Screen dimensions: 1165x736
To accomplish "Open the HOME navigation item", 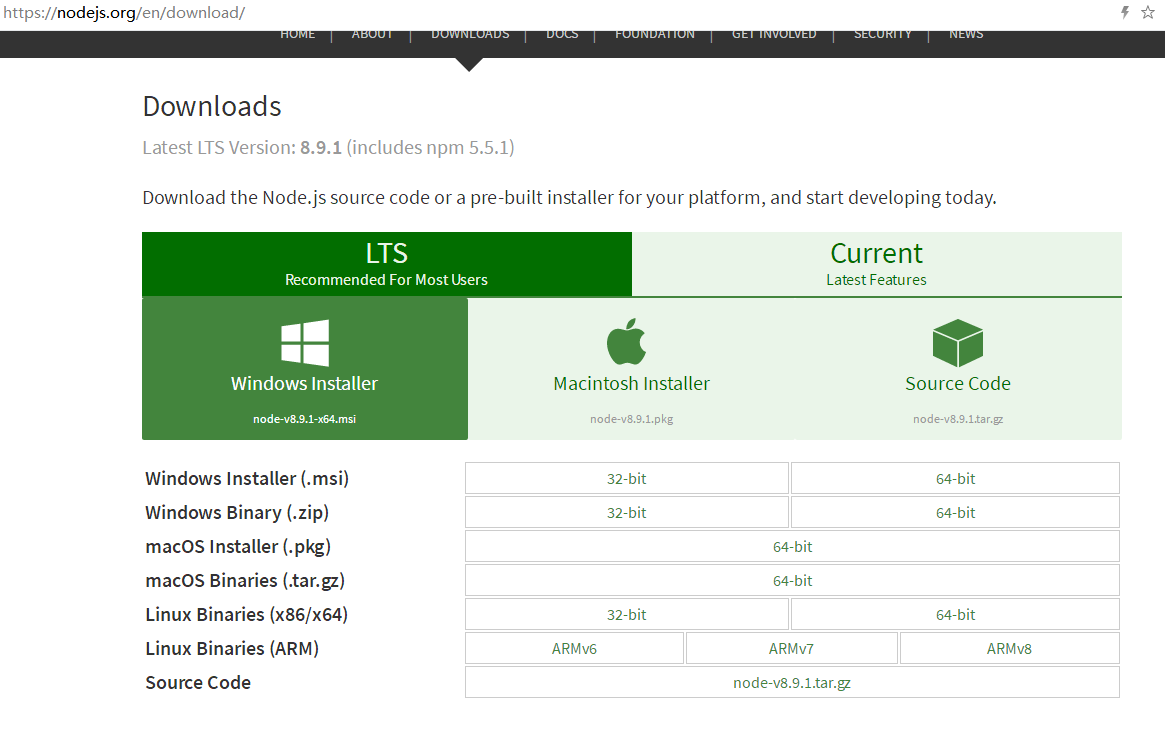I will [x=297, y=34].
